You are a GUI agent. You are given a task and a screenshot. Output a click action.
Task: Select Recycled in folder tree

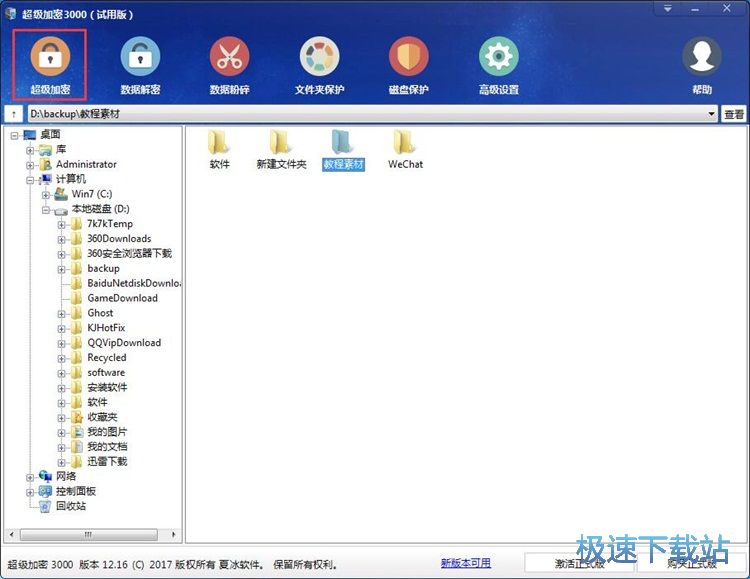pos(107,357)
